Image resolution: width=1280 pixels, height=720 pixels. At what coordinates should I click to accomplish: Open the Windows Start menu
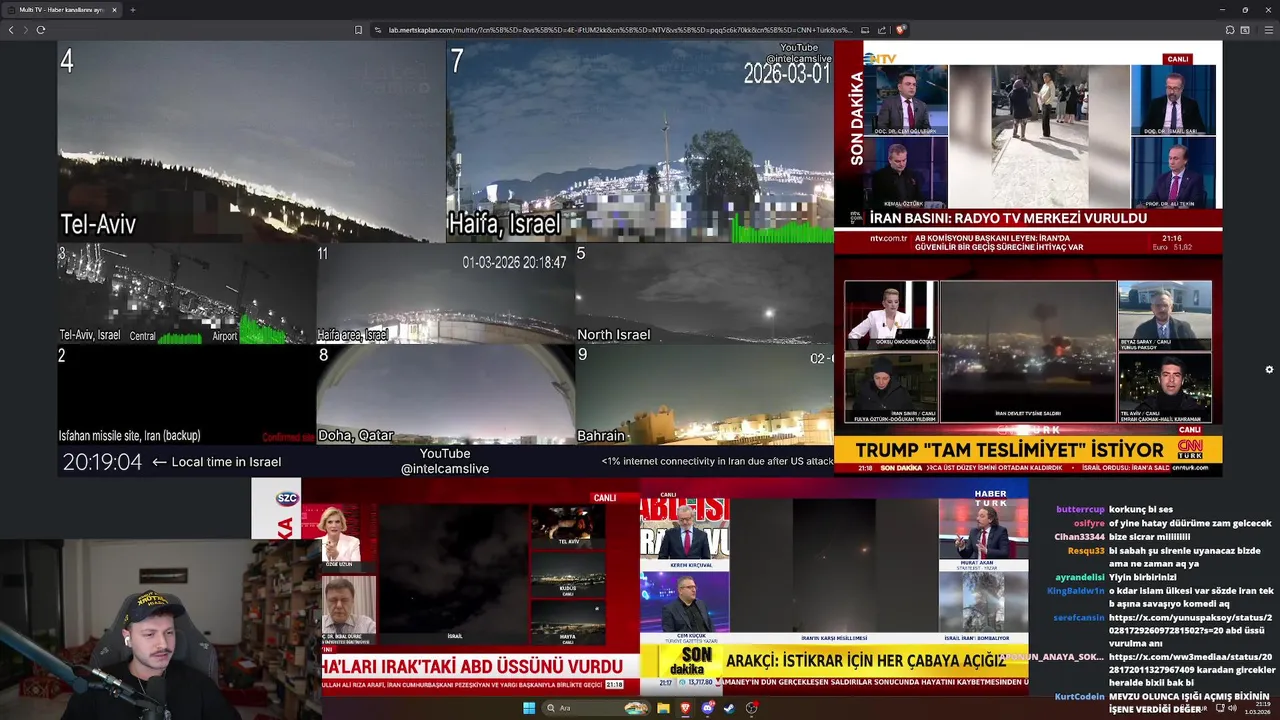pos(529,708)
